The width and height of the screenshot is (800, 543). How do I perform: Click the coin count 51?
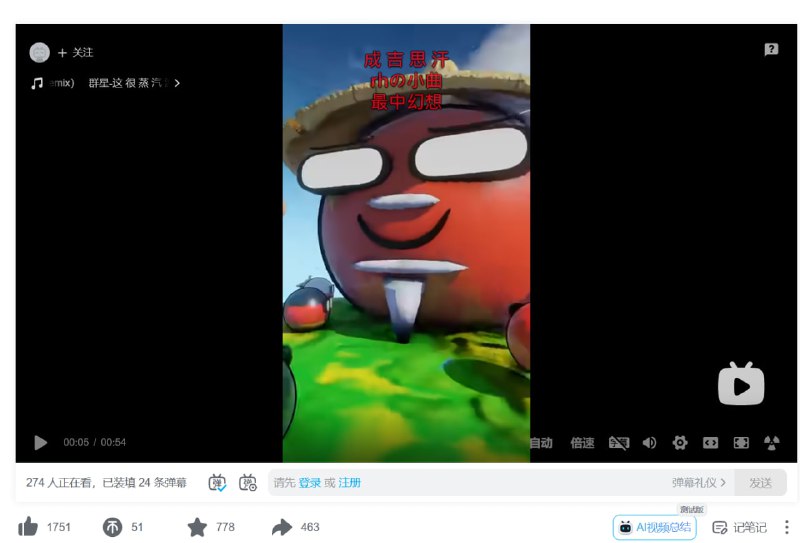137,527
